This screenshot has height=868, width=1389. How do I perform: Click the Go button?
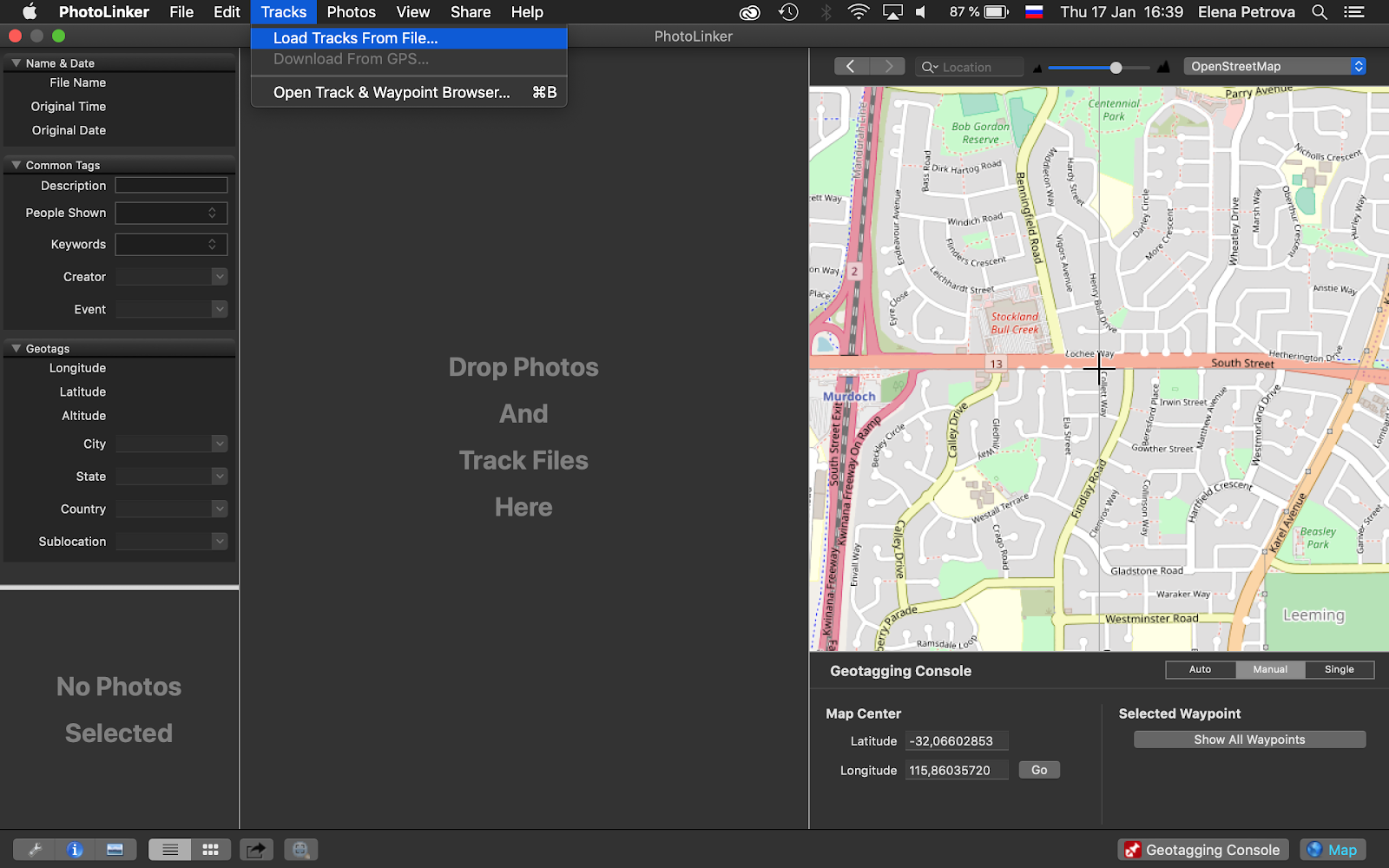point(1038,770)
